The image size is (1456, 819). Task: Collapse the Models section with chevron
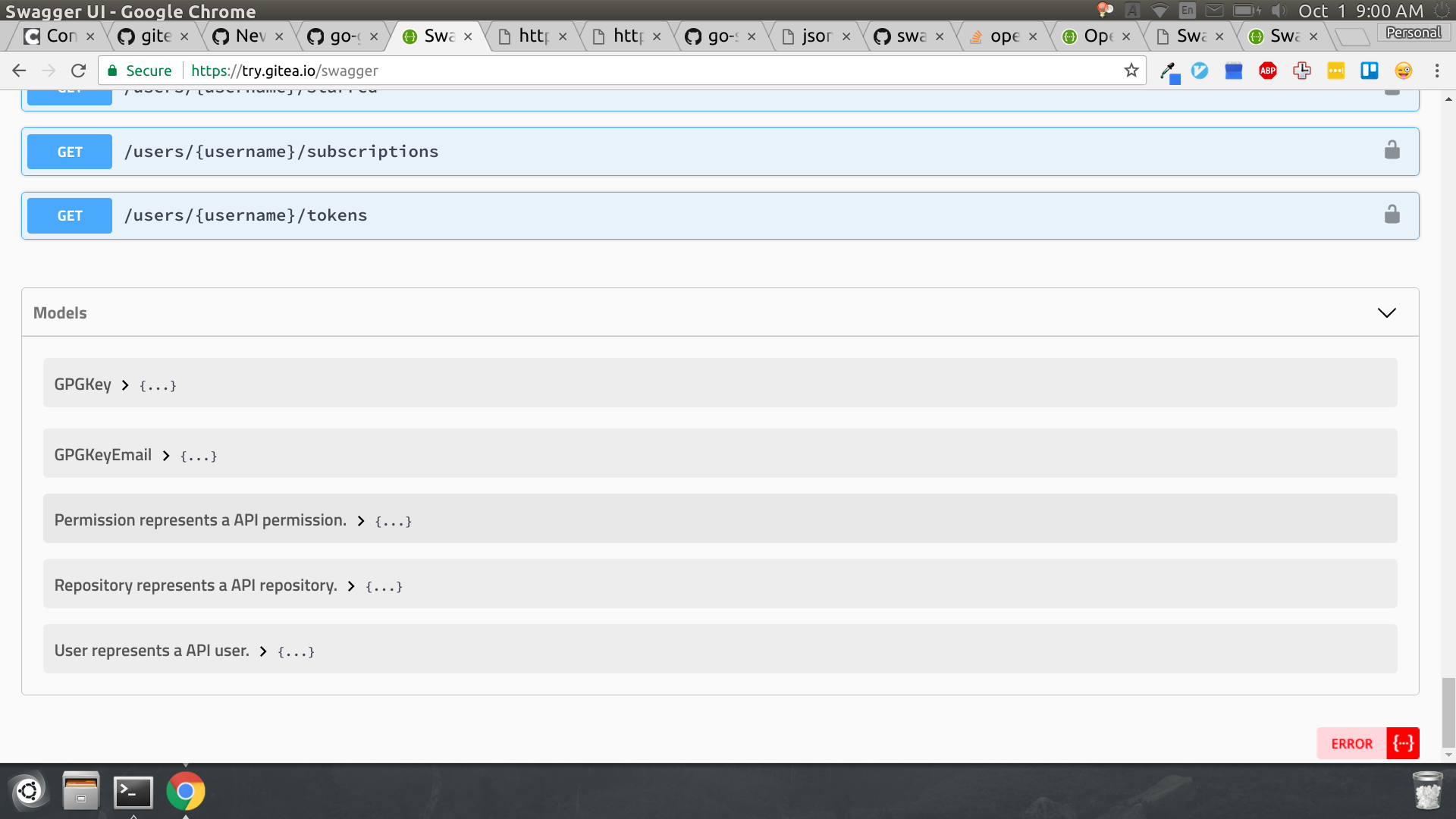1386,312
